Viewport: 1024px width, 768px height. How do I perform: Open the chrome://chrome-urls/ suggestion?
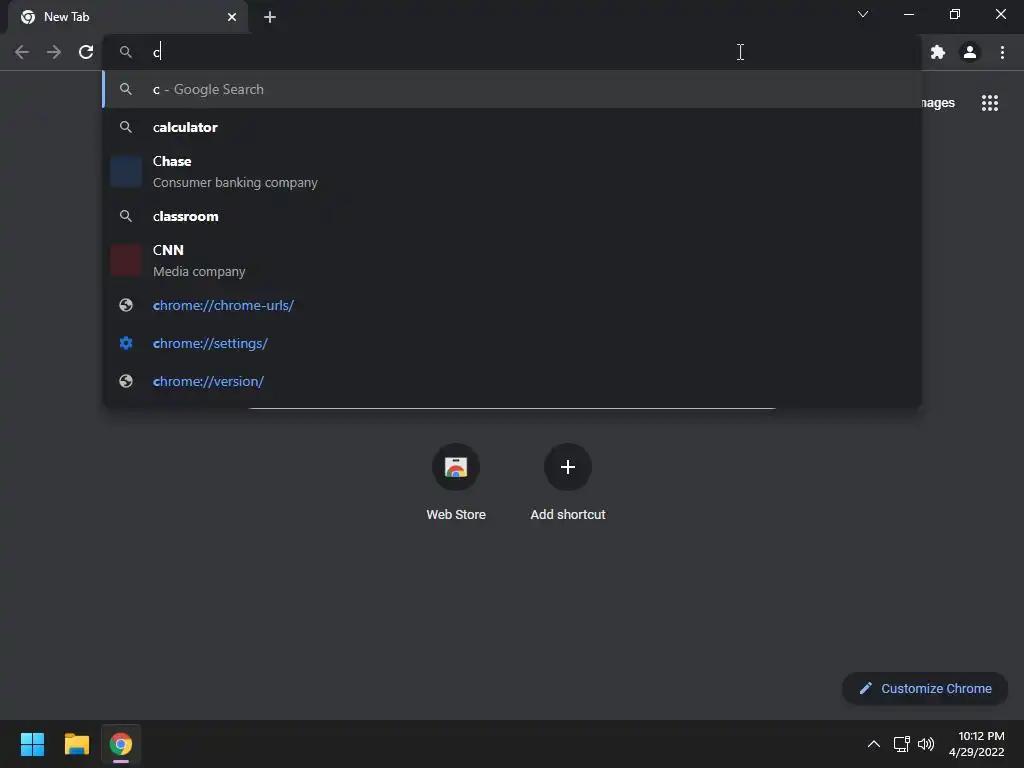512,305
